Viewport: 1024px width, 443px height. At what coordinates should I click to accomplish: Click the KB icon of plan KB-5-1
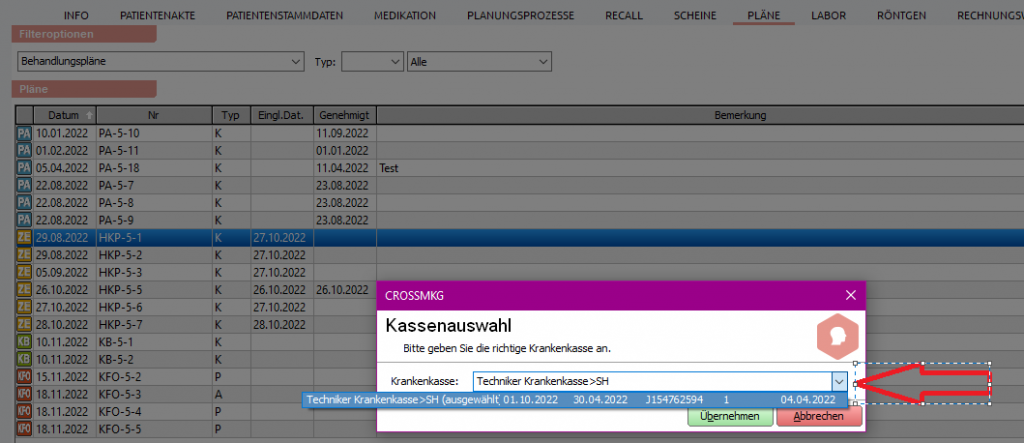pos(24,342)
